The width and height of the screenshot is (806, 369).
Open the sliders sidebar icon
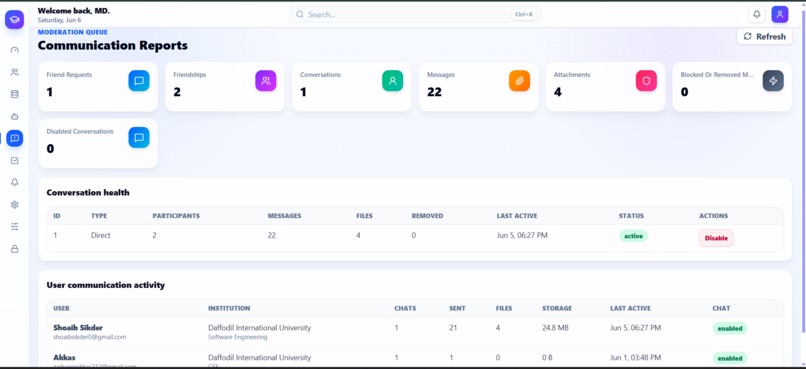point(14,227)
